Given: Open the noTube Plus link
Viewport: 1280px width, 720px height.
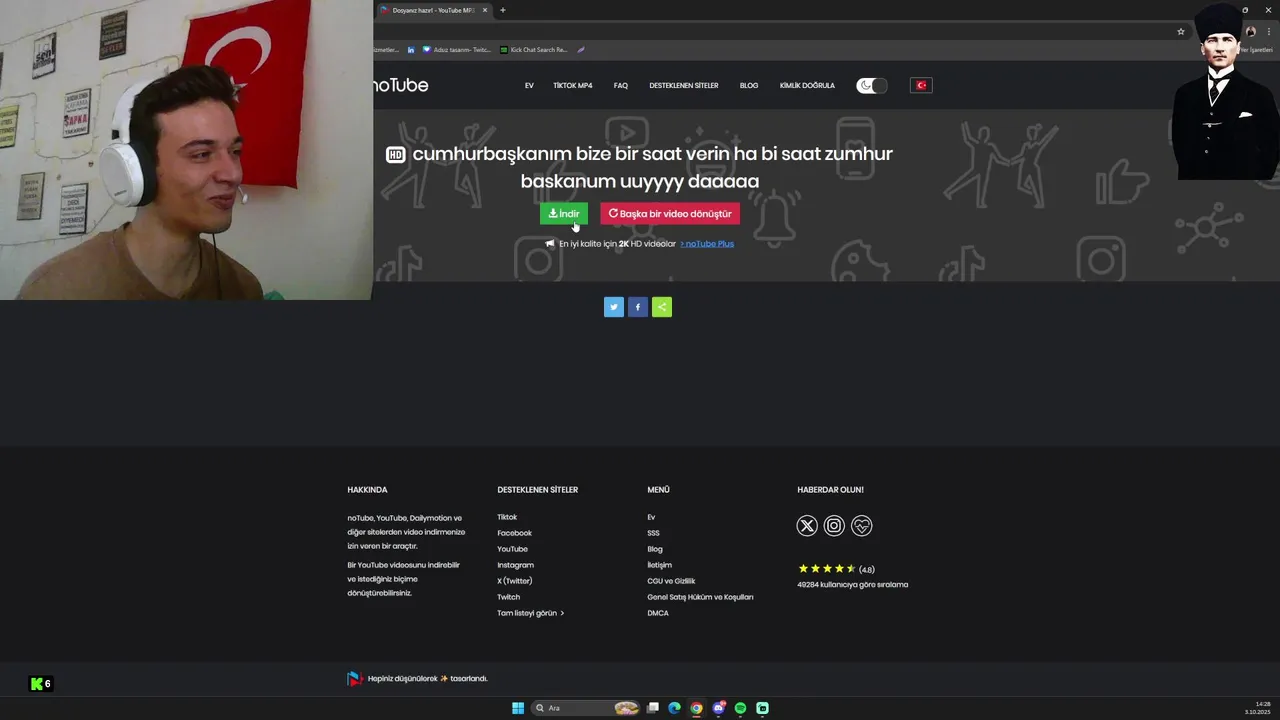Looking at the screenshot, I should (x=707, y=244).
